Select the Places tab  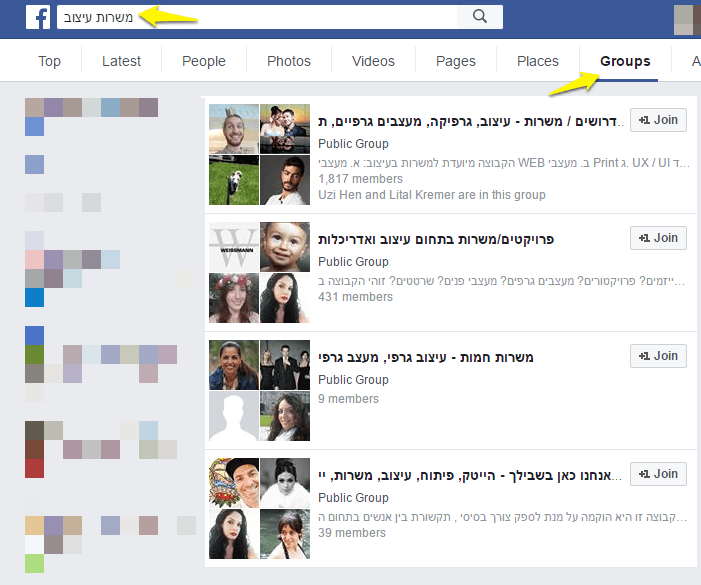[x=538, y=61]
